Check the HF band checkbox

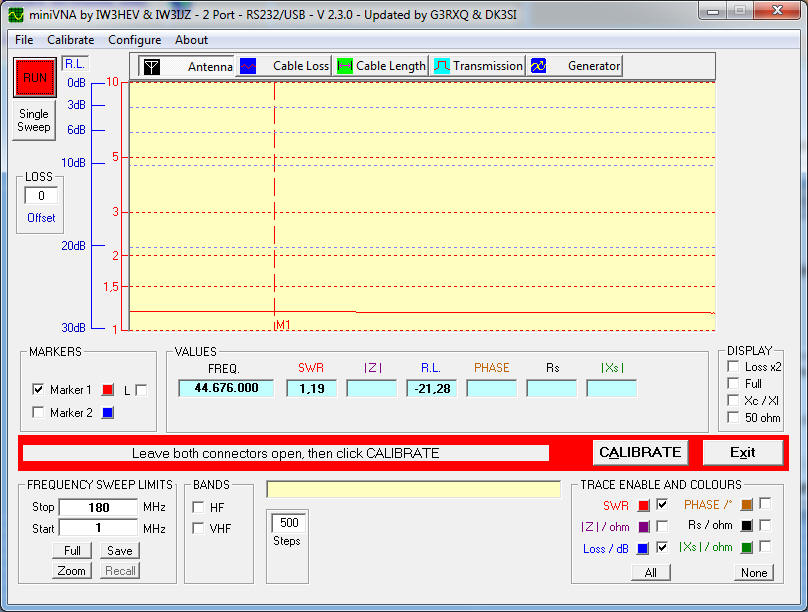pyautogui.click(x=198, y=507)
